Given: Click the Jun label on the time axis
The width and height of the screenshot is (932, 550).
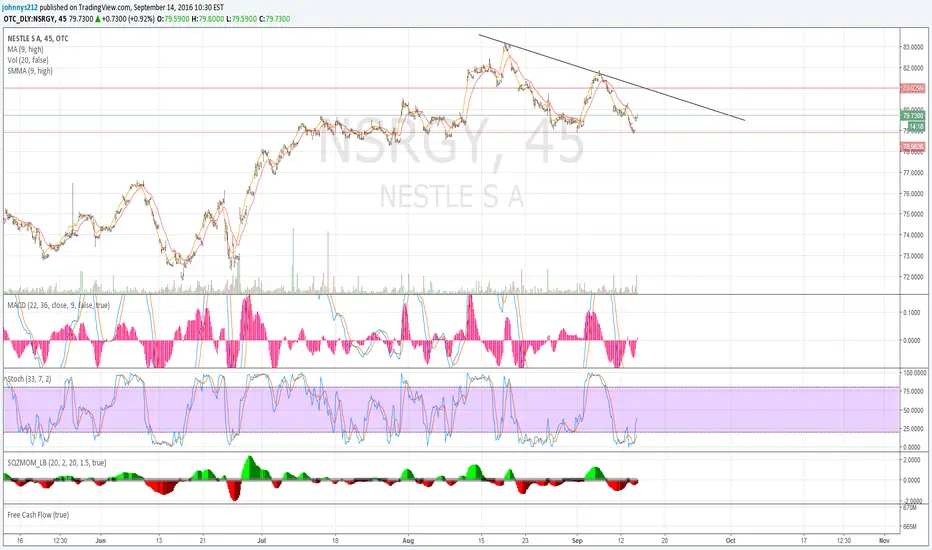Looking at the screenshot, I should point(100,540).
